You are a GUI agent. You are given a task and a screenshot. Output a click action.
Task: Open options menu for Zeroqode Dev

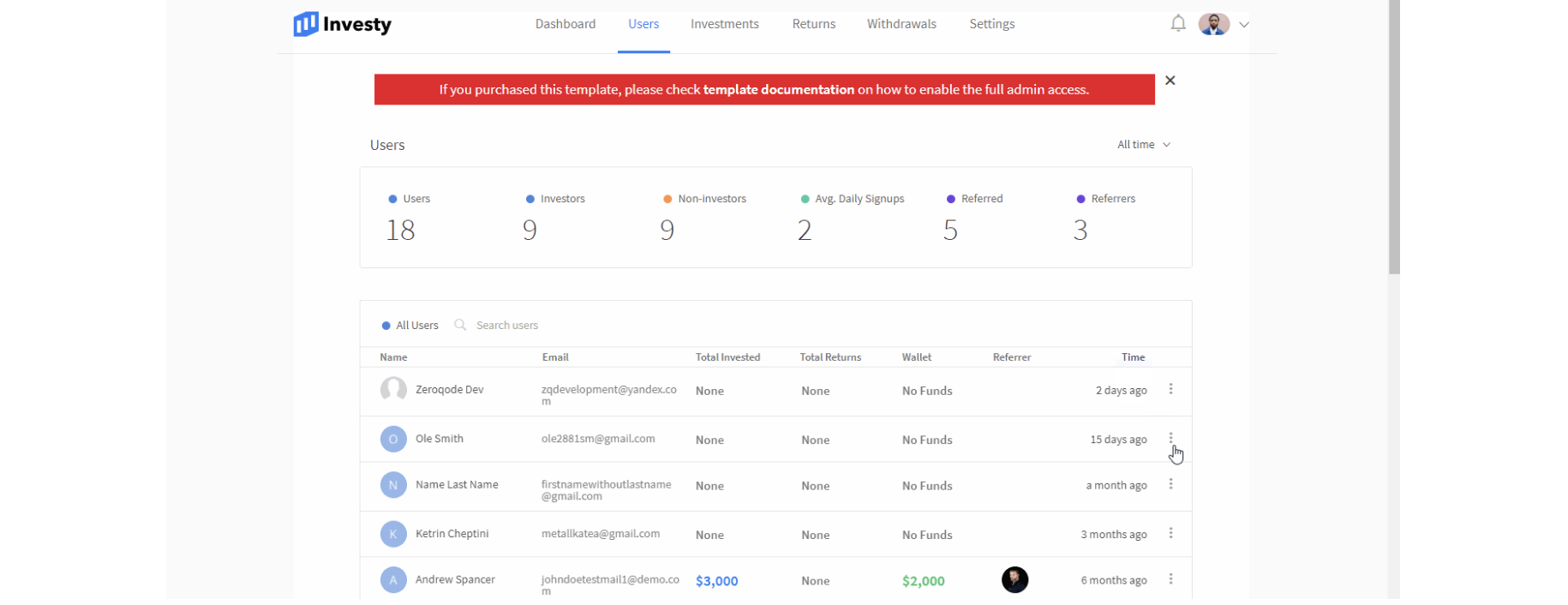1170,390
